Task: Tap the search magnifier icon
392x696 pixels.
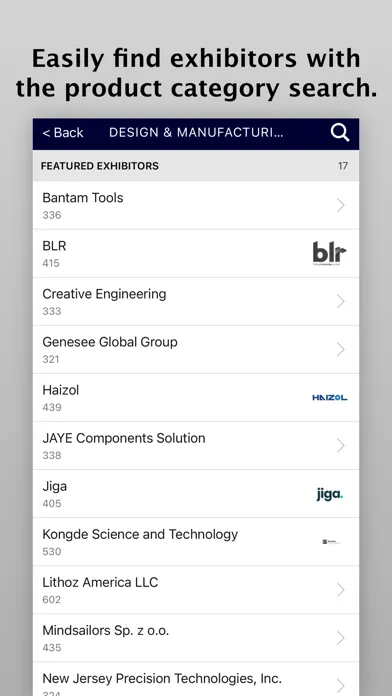Action: coord(340,133)
